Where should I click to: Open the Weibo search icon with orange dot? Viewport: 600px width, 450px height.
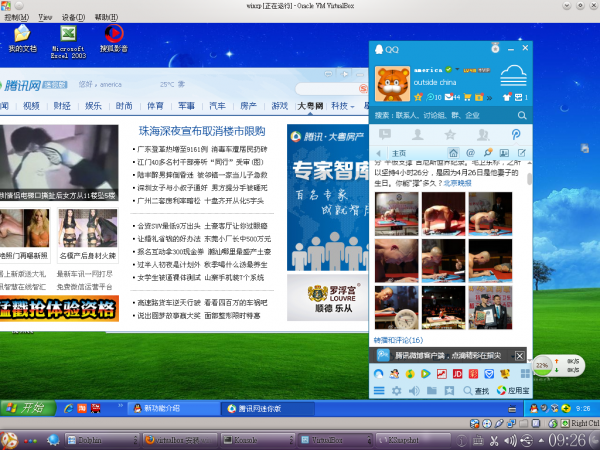488,153
